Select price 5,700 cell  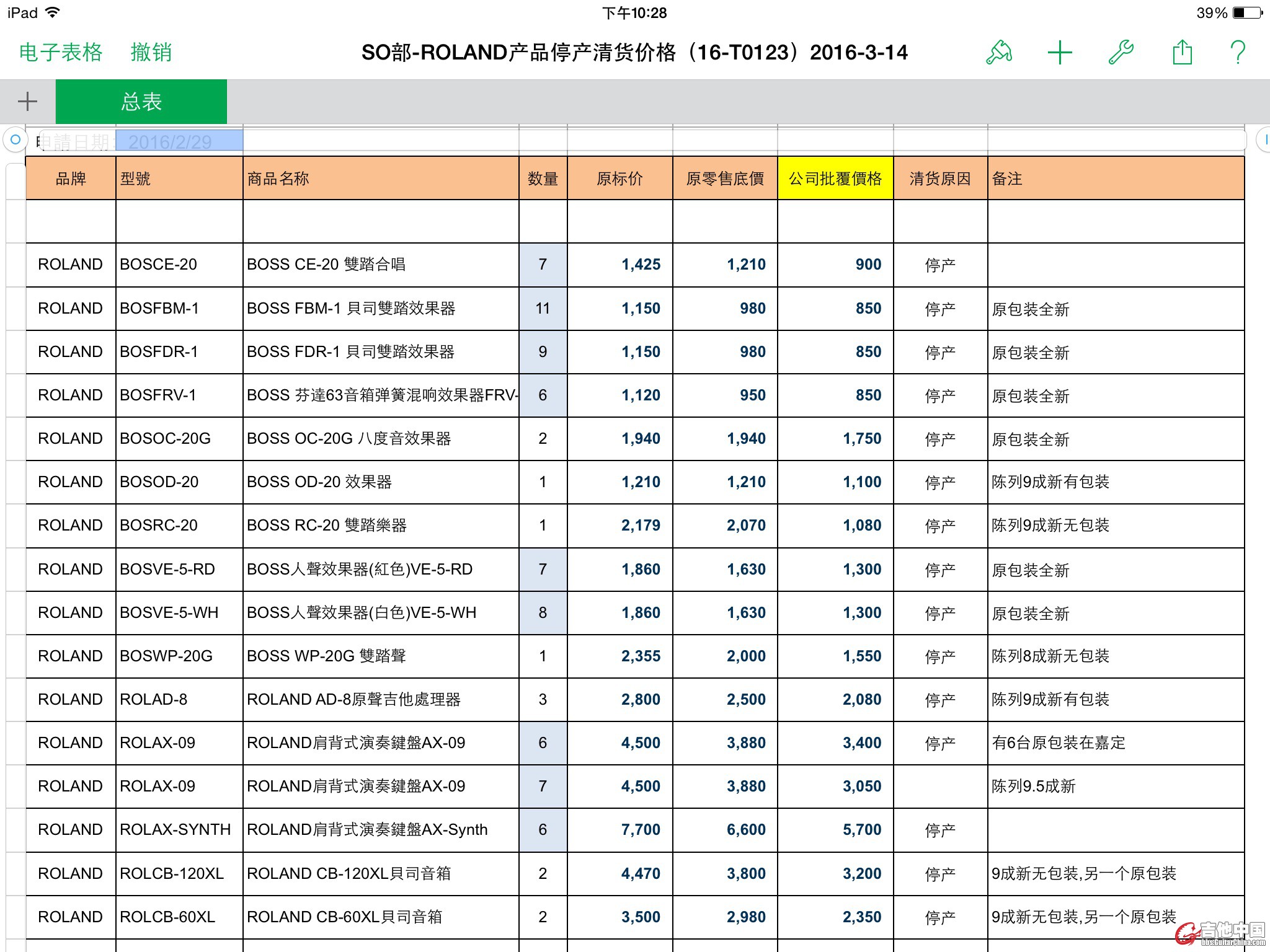pyautogui.click(x=835, y=829)
